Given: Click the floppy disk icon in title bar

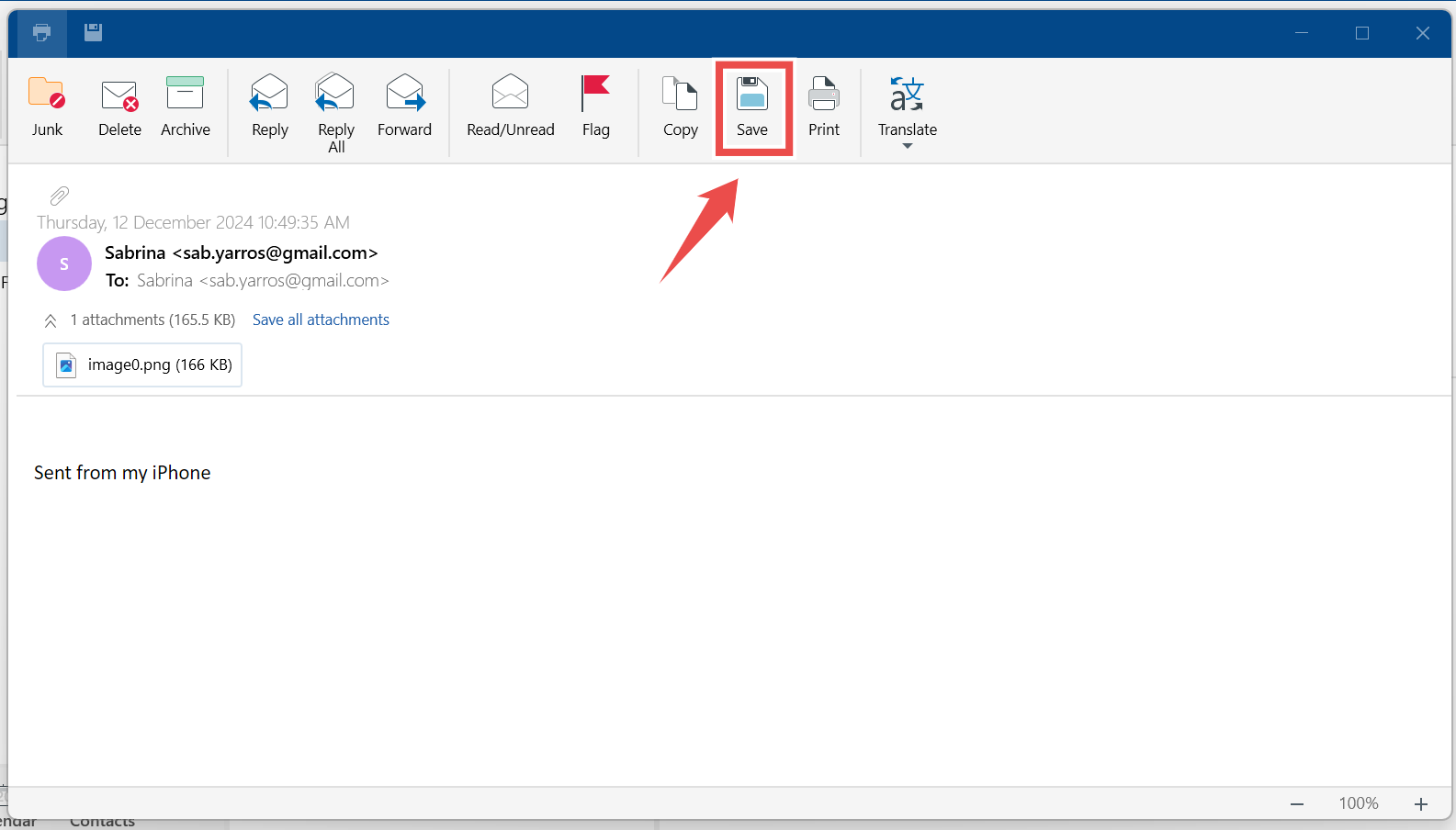Looking at the screenshot, I should coord(93,33).
